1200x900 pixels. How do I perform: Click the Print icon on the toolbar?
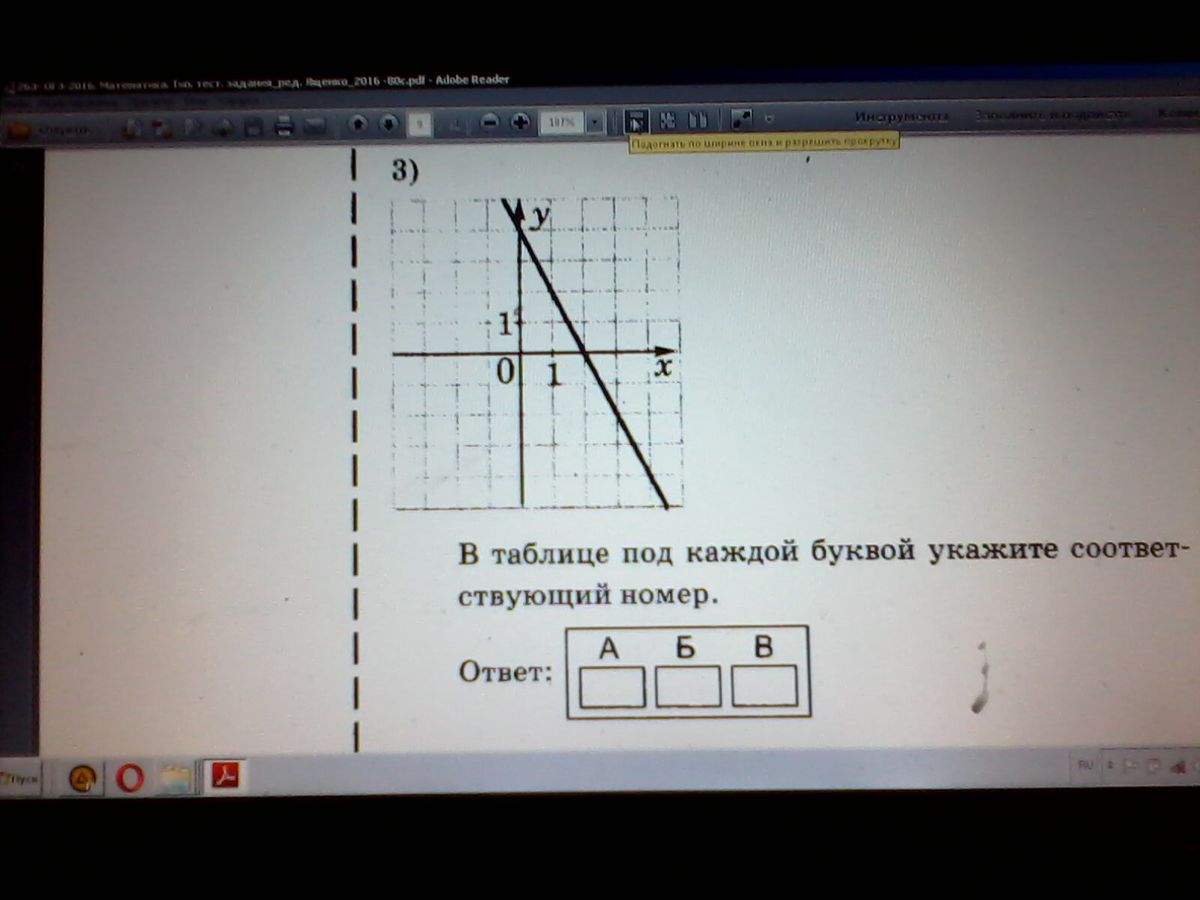285,124
